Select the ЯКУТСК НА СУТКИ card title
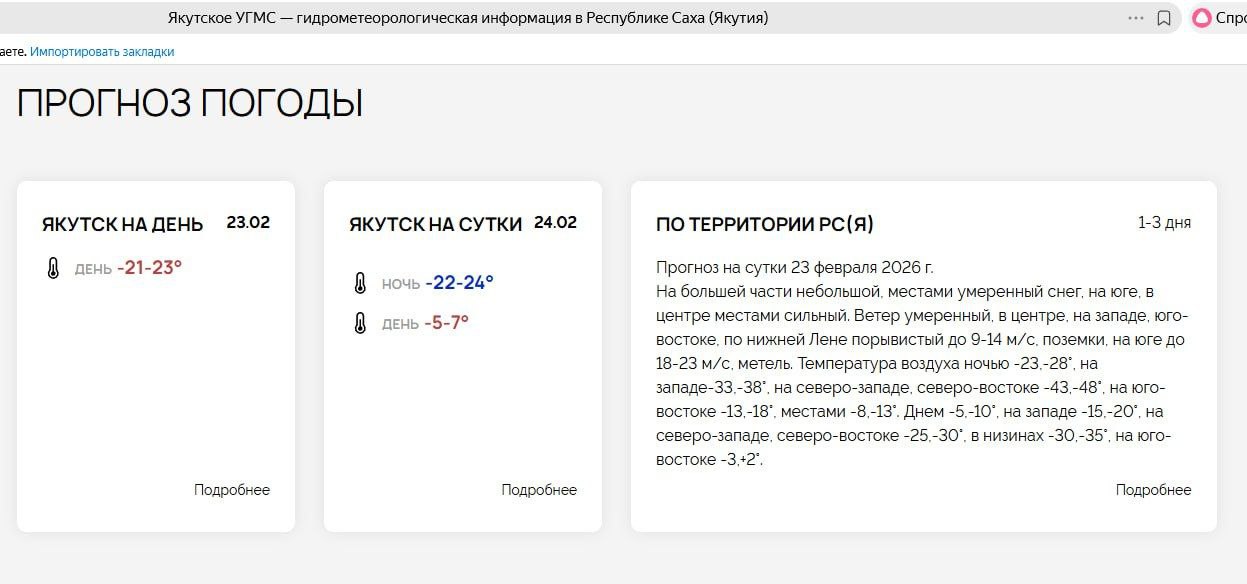The image size is (1247, 584). tap(435, 225)
